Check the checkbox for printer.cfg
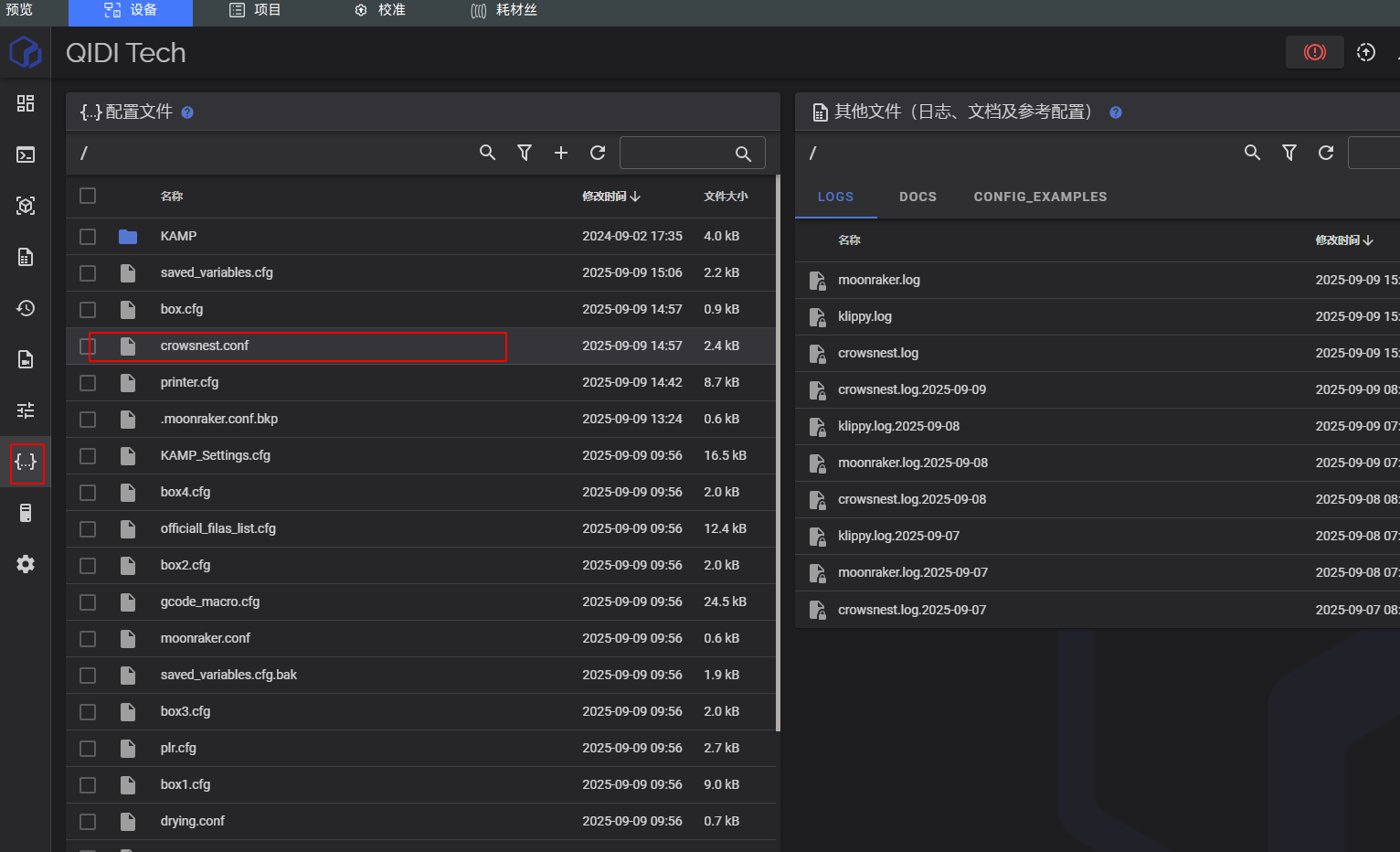 click(x=88, y=383)
